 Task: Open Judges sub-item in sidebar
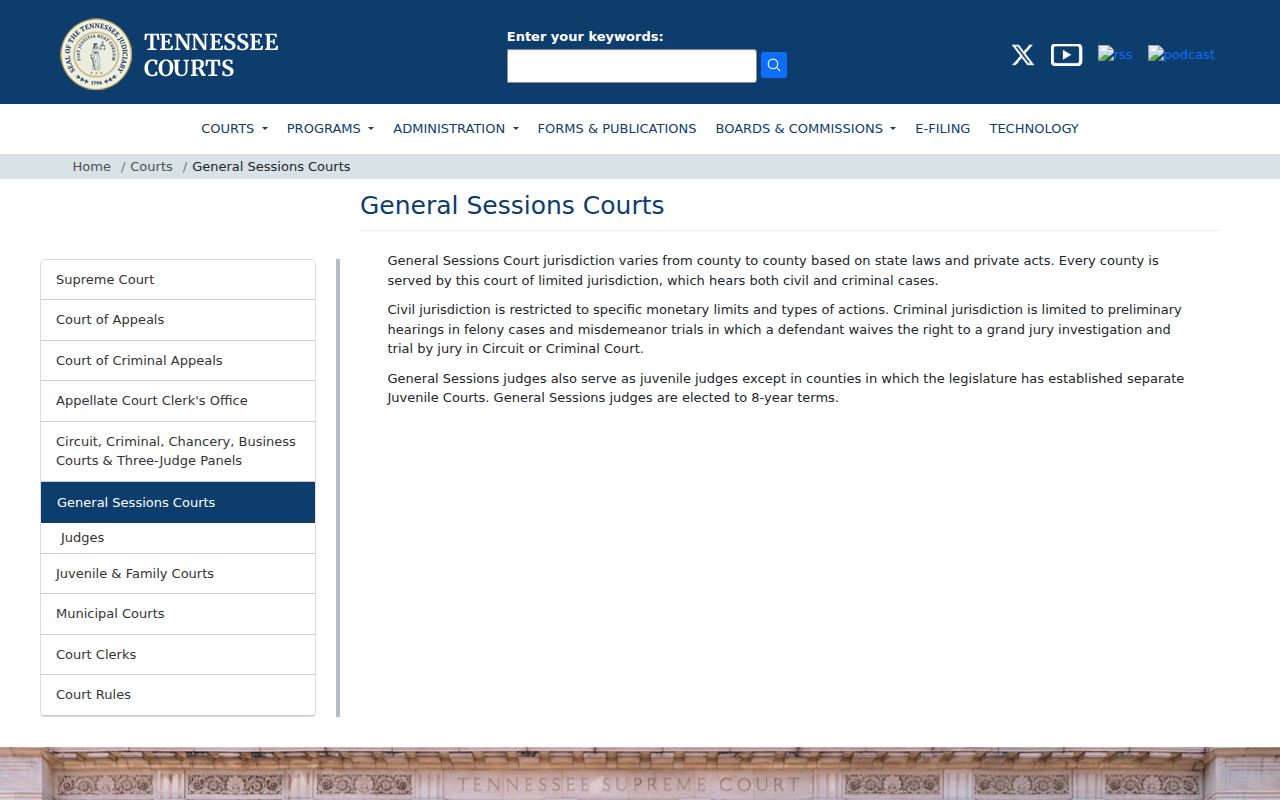pyautogui.click(x=178, y=538)
